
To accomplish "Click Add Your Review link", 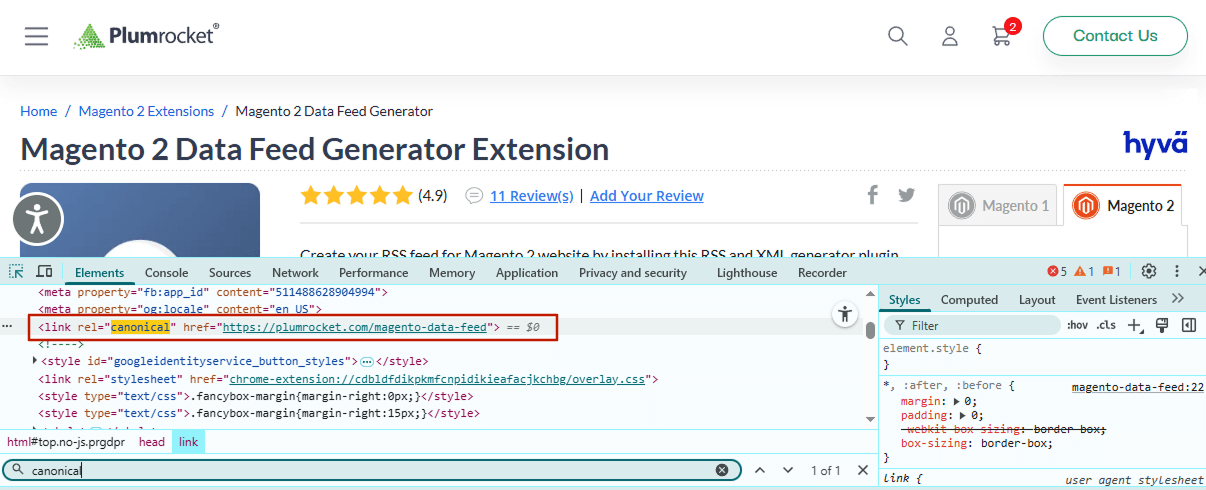I will 647,196.
